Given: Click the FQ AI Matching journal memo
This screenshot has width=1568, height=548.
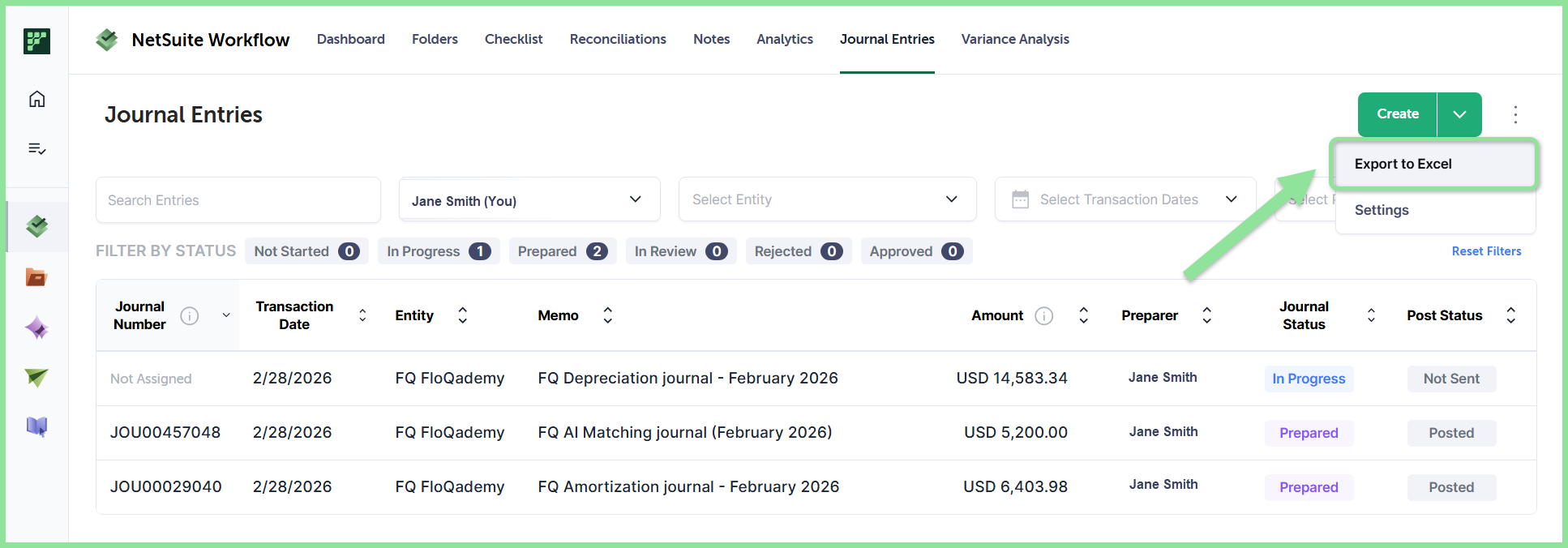Looking at the screenshot, I should tap(685, 432).
